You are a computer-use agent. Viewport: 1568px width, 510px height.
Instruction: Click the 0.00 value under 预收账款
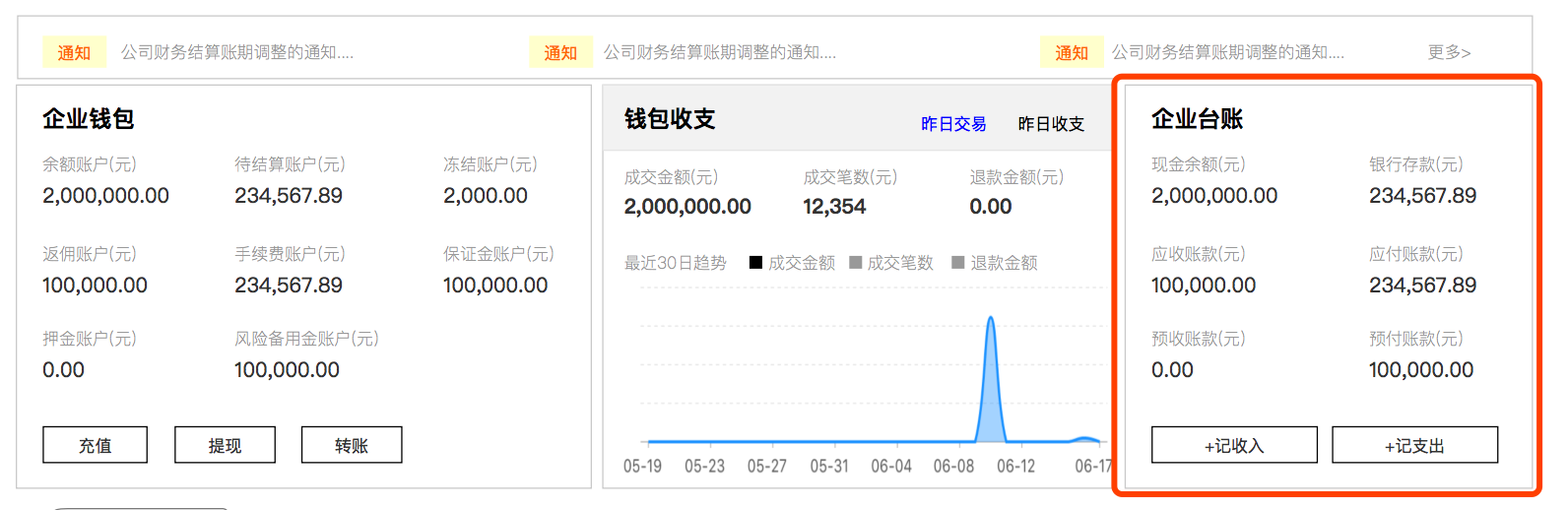tap(1172, 370)
